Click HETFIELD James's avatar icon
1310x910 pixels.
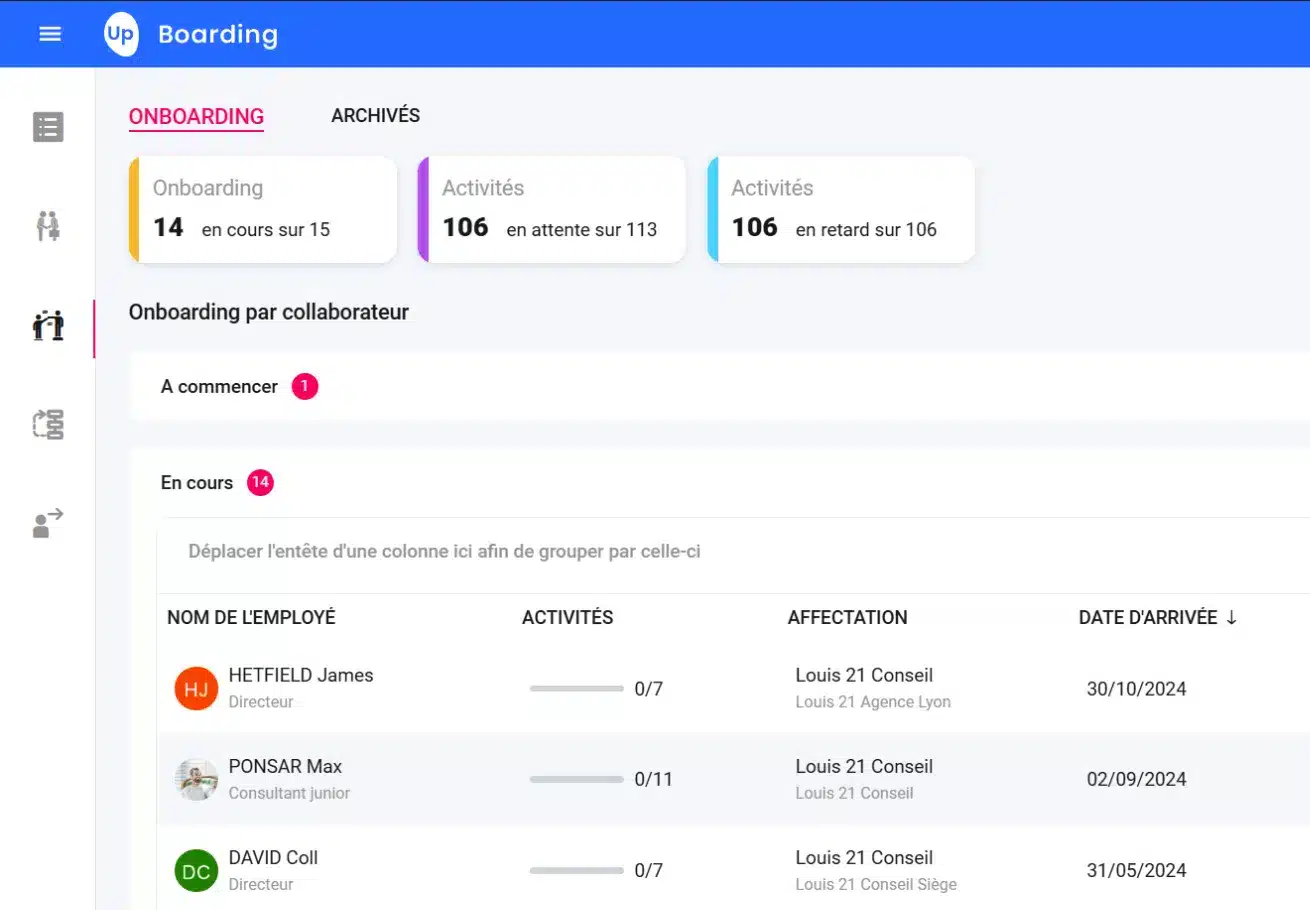pos(195,688)
